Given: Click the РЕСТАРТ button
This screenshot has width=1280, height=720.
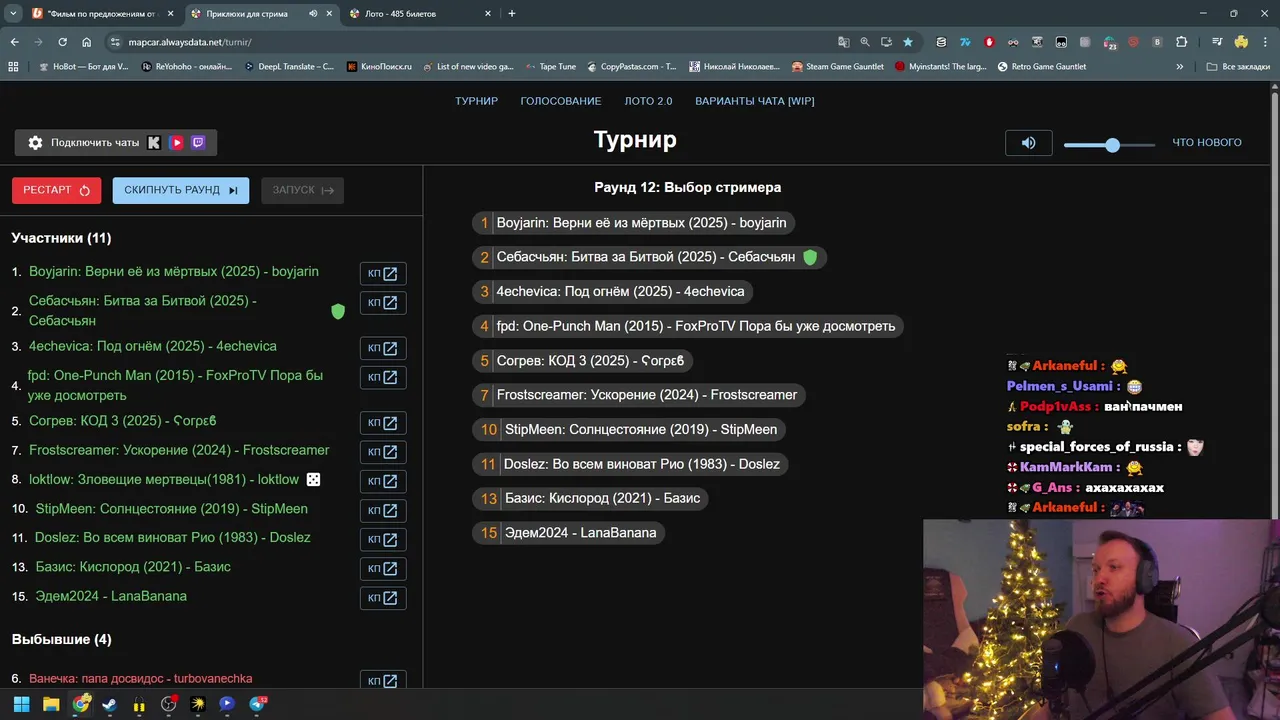Looking at the screenshot, I should [x=56, y=190].
